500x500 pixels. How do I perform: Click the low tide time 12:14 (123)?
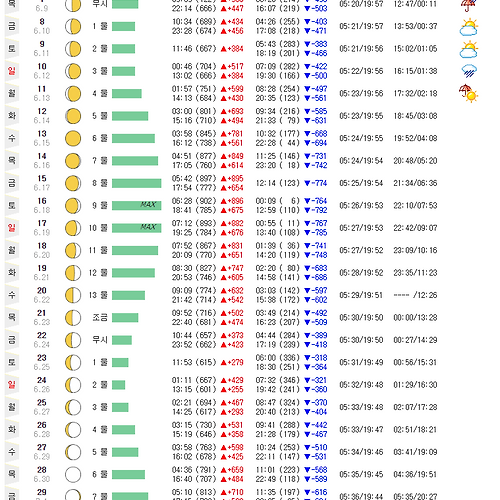pyautogui.click(x=278, y=183)
